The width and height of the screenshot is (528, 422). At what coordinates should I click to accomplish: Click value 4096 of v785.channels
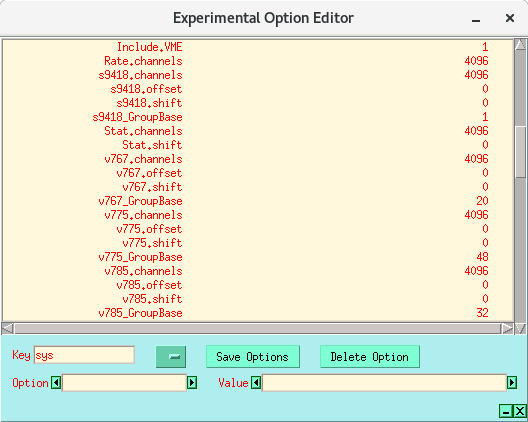[x=476, y=271]
